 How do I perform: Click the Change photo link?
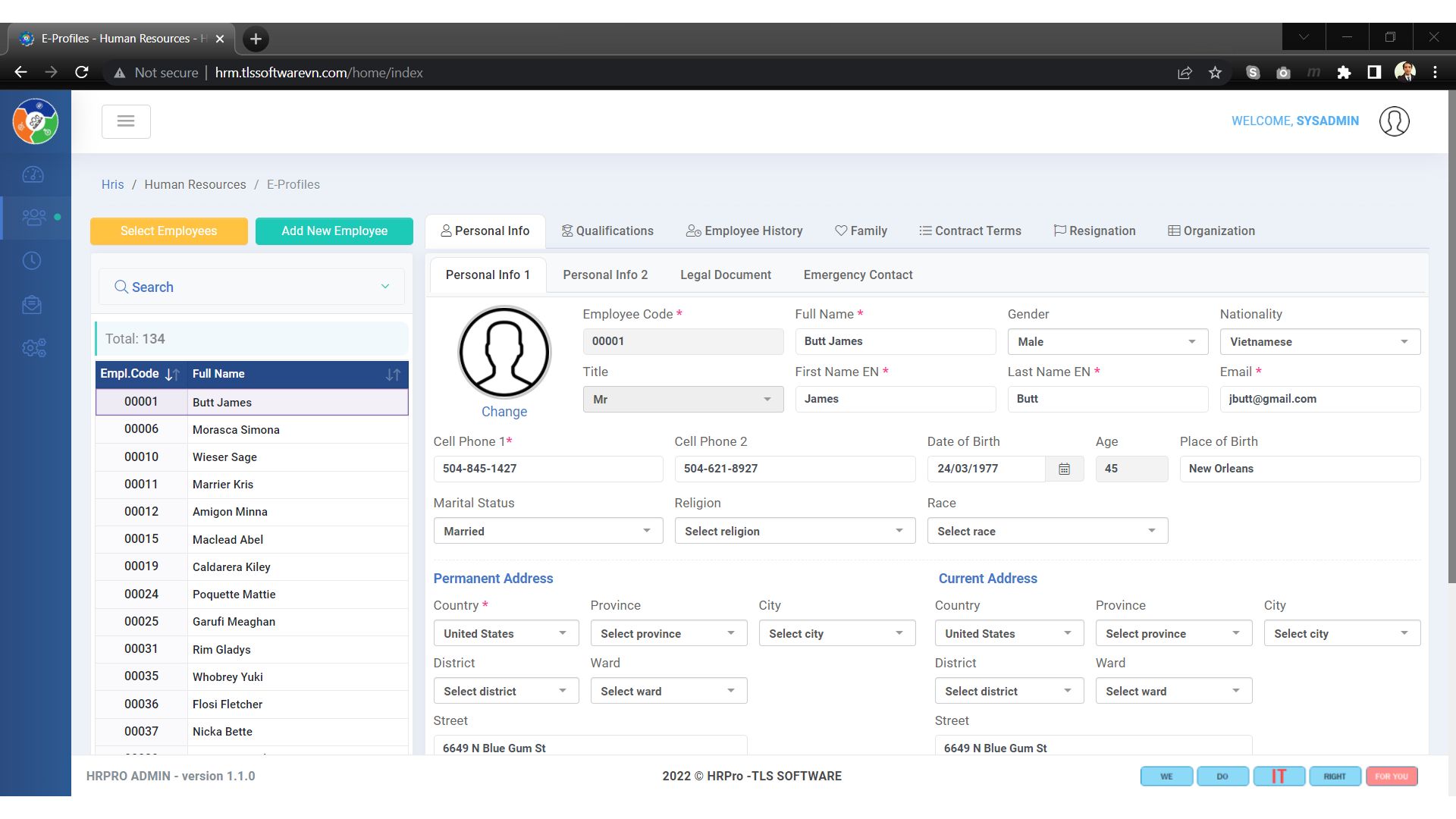tap(504, 412)
